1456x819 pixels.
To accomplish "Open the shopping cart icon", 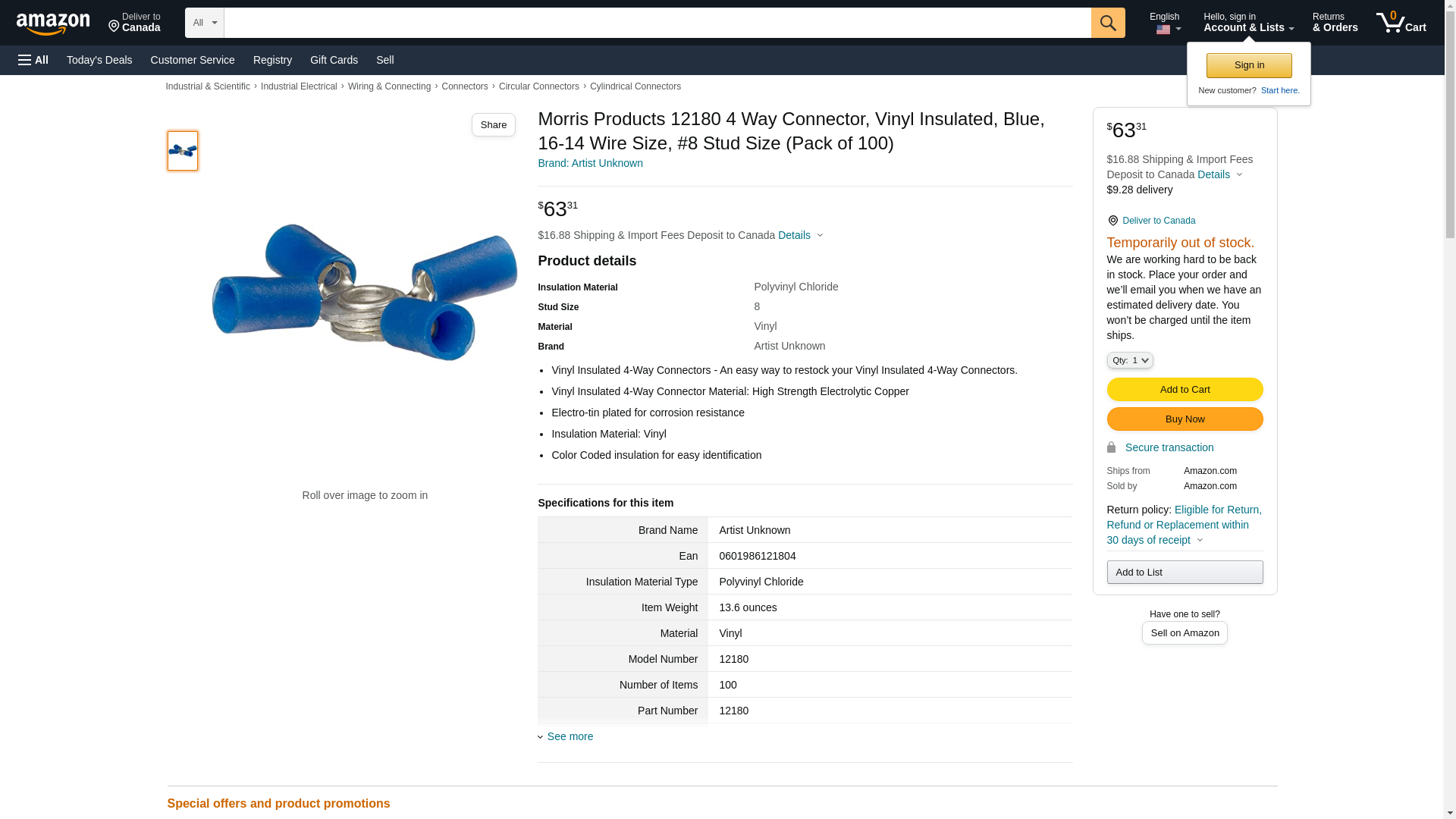I will point(1400,23).
